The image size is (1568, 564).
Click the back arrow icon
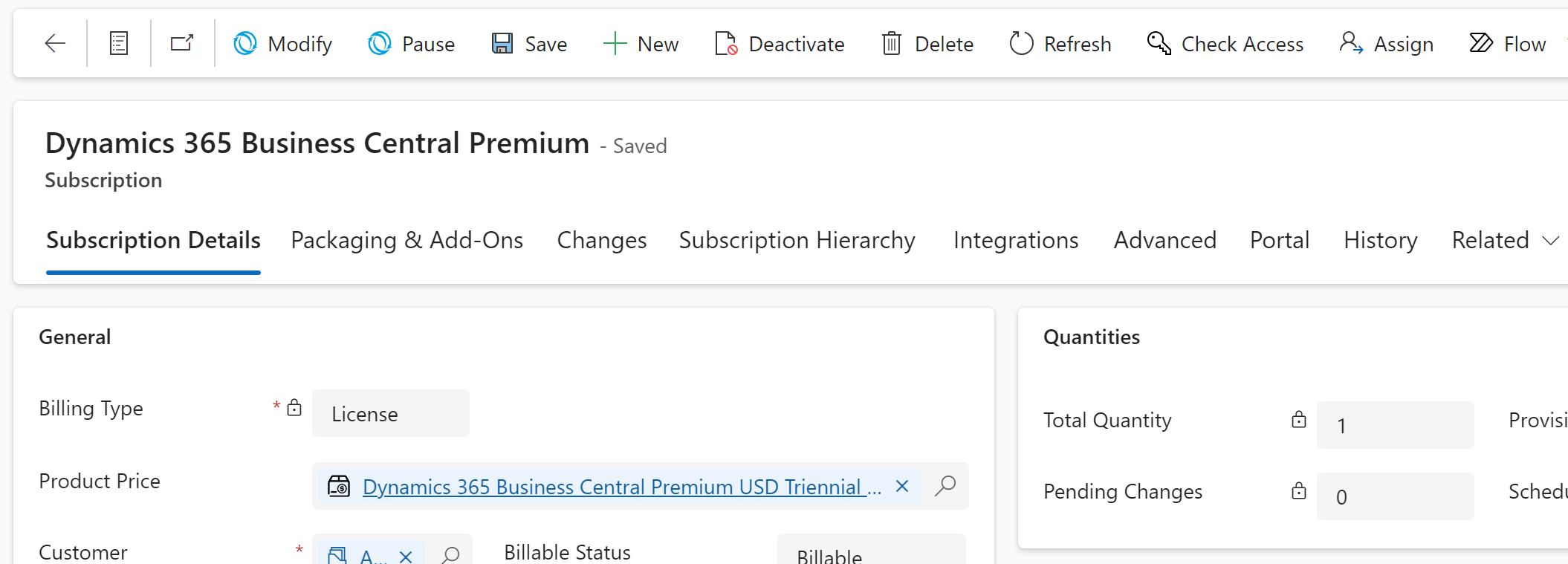[55, 44]
